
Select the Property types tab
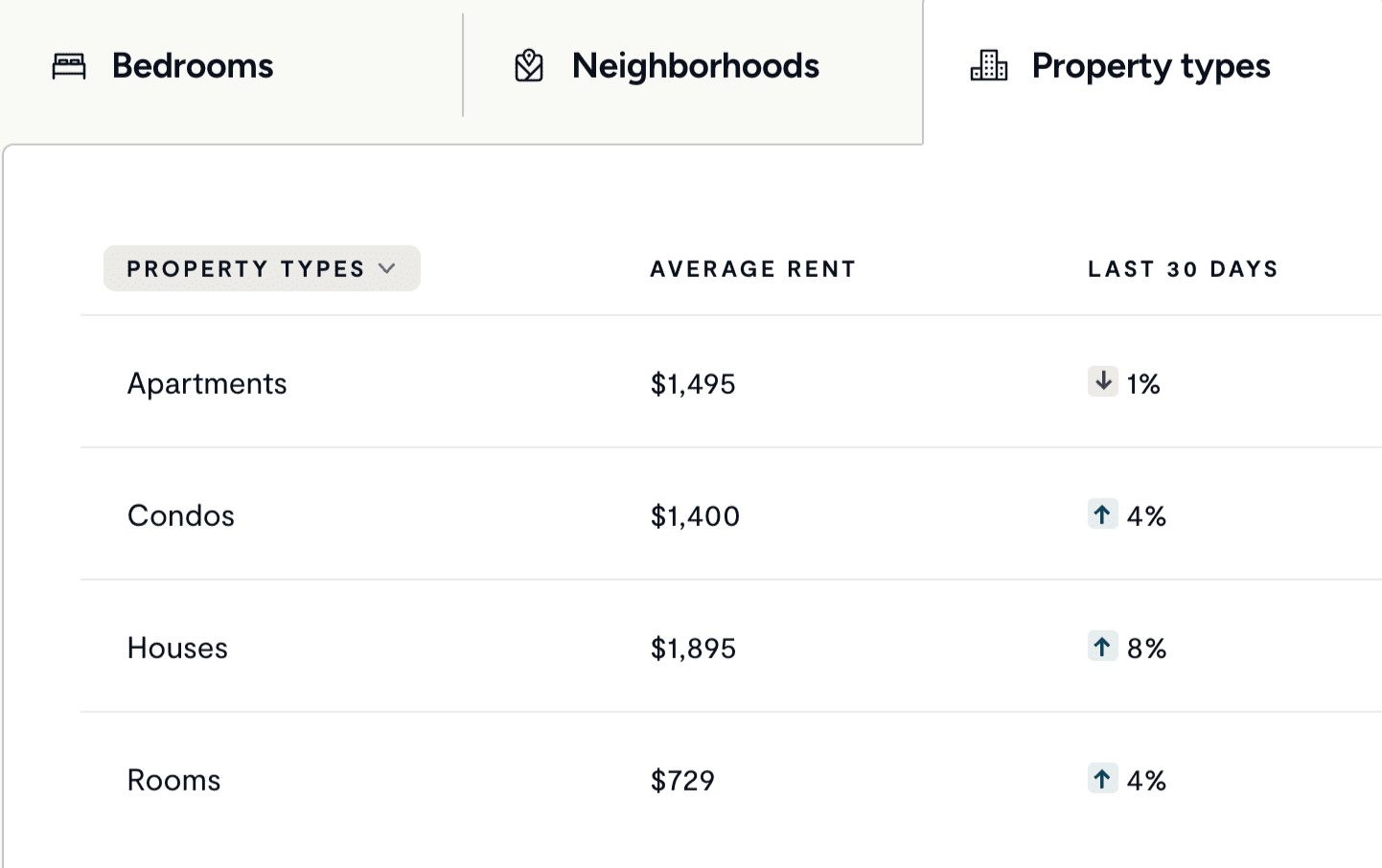[x=1150, y=66]
